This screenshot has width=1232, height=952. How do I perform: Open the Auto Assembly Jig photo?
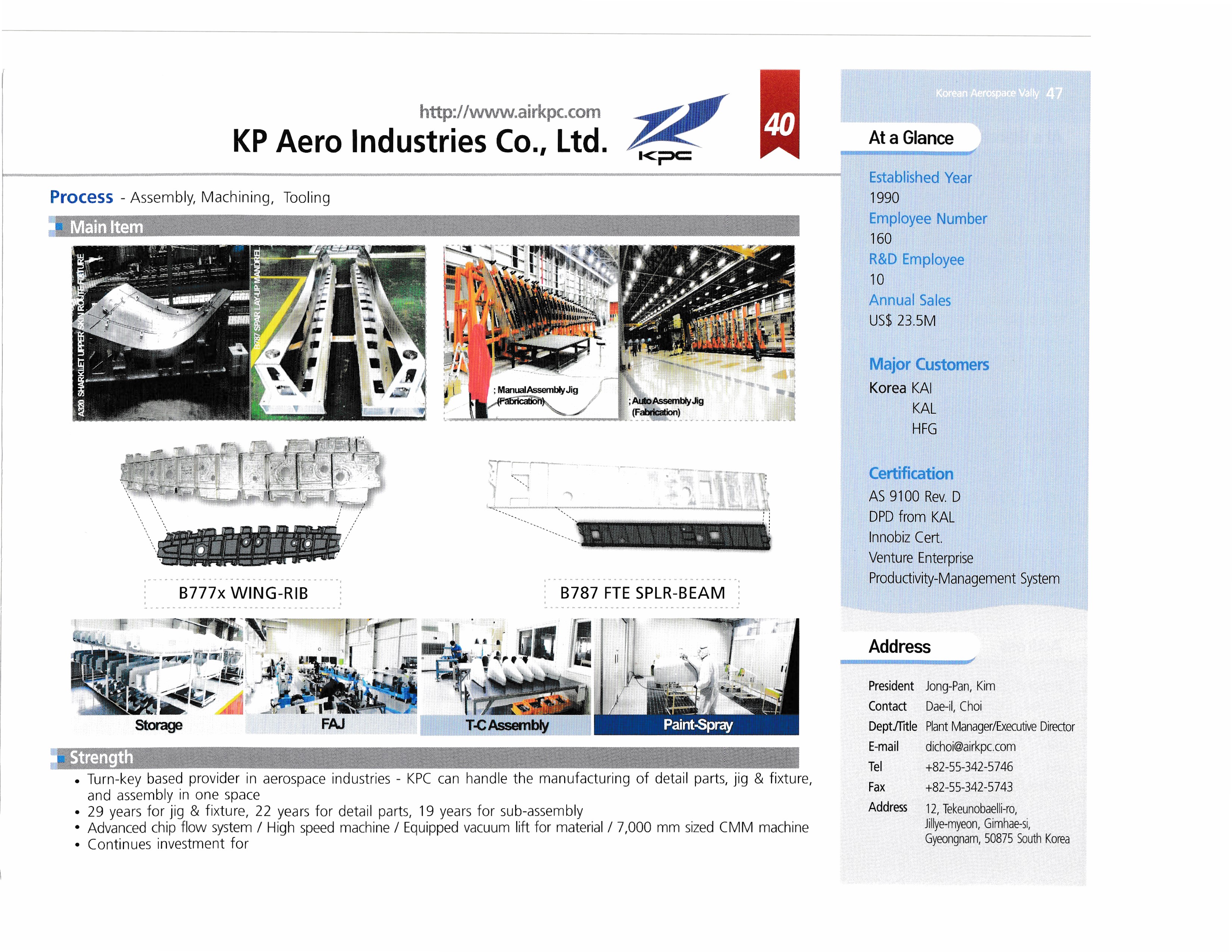click(707, 332)
